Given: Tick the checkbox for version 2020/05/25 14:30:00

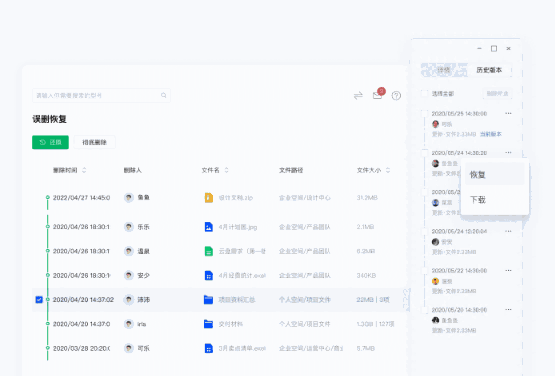Looking at the screenshot, I should click(424, 113).
